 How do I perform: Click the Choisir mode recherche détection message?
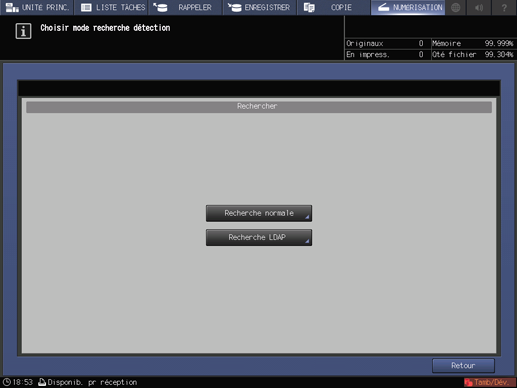105,28
